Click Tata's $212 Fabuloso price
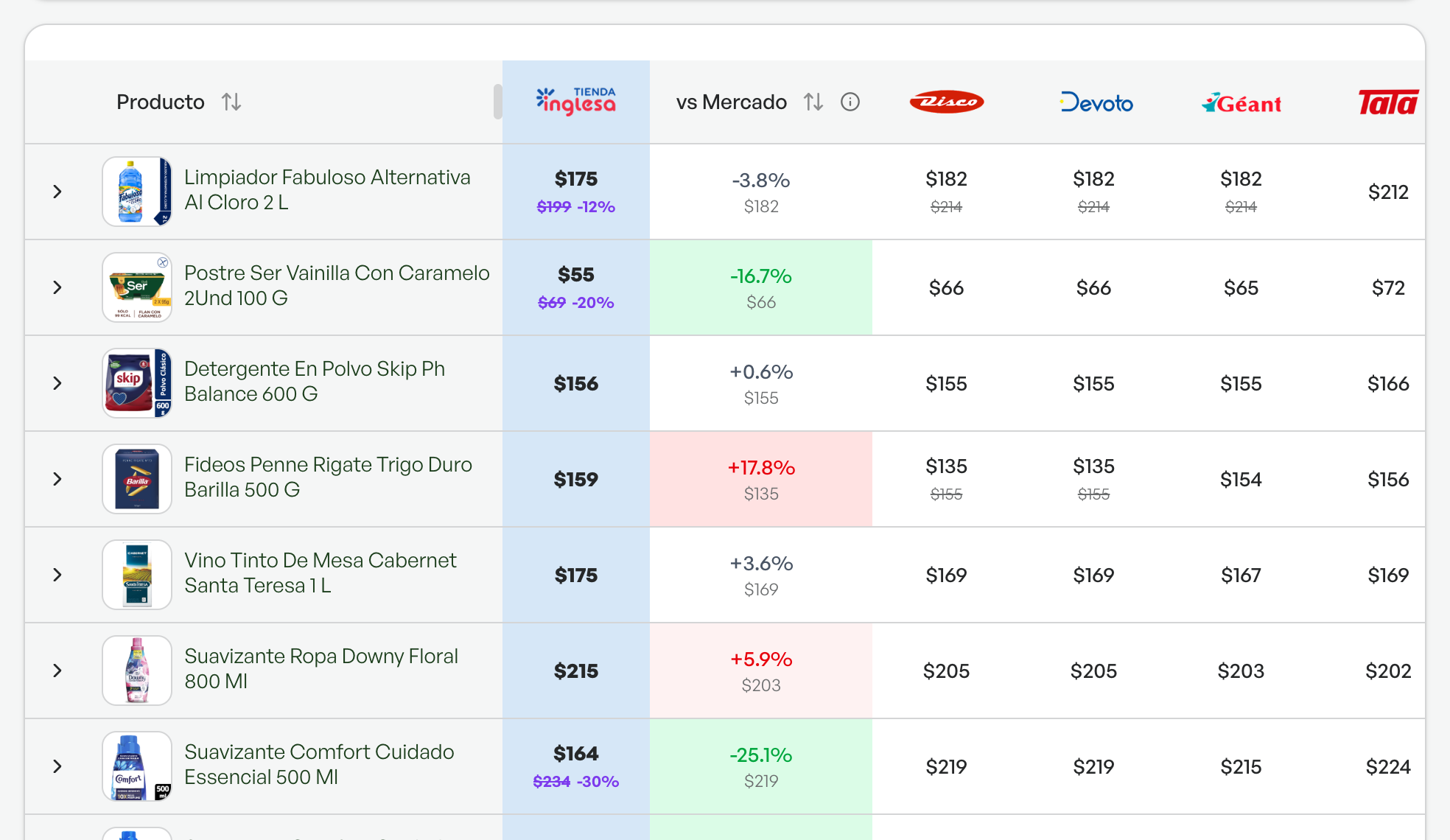Screen dimensions: 1450x840 1389,192
